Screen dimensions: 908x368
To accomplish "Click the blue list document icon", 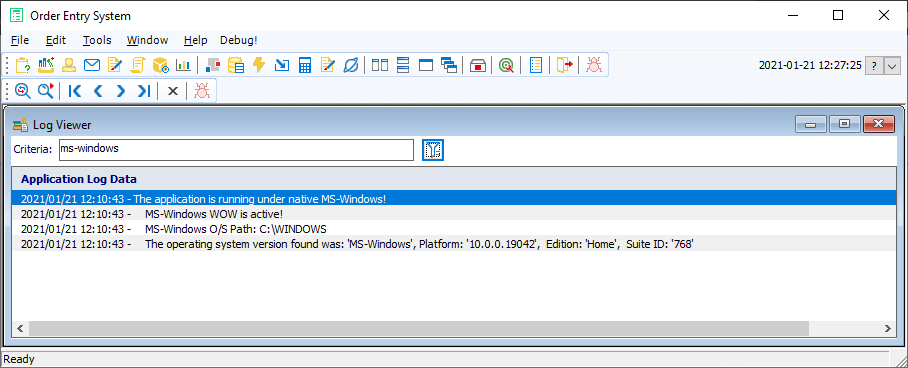I will (536, 65).
